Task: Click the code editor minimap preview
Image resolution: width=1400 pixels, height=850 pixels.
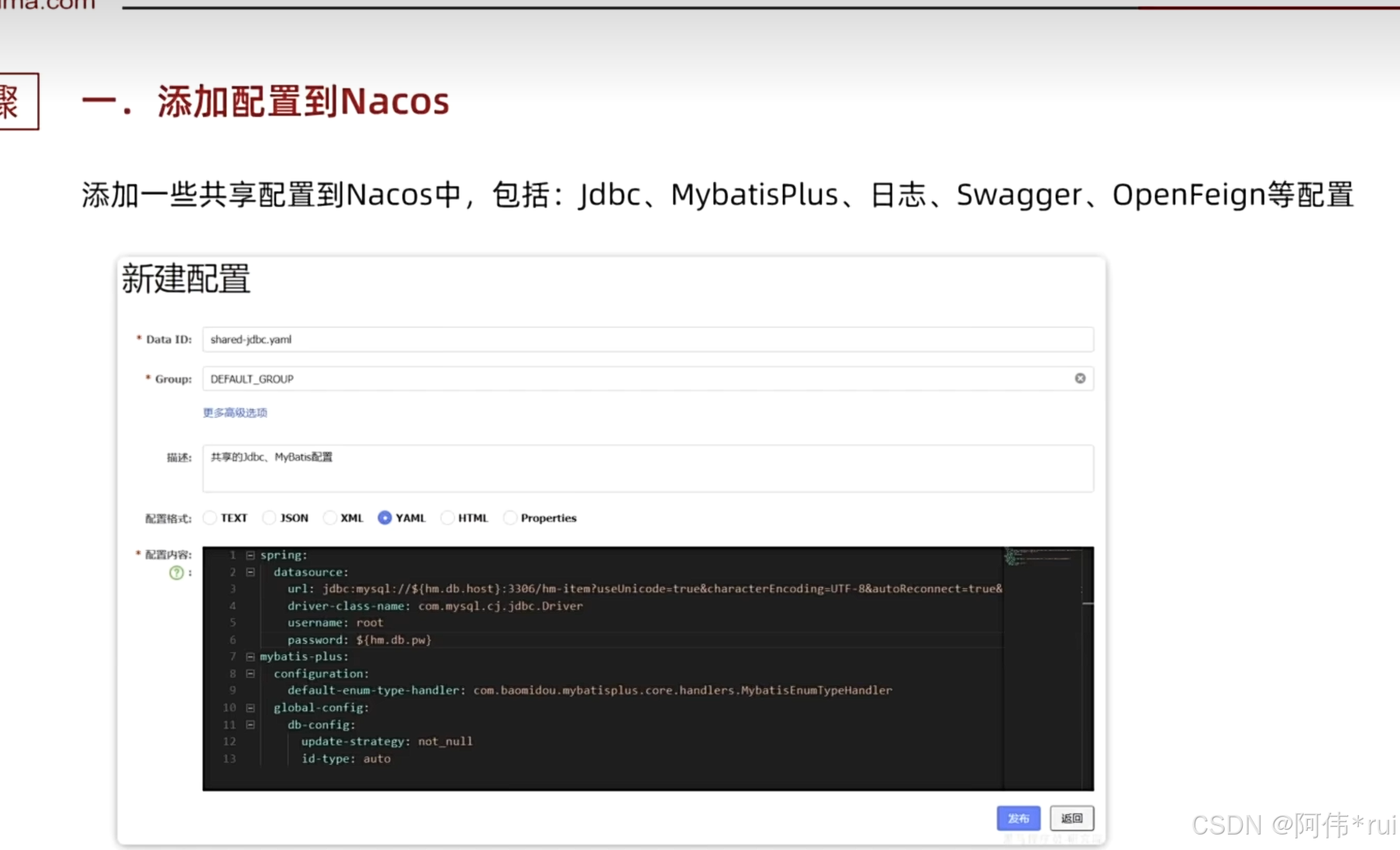Action: click(1043, 556)
